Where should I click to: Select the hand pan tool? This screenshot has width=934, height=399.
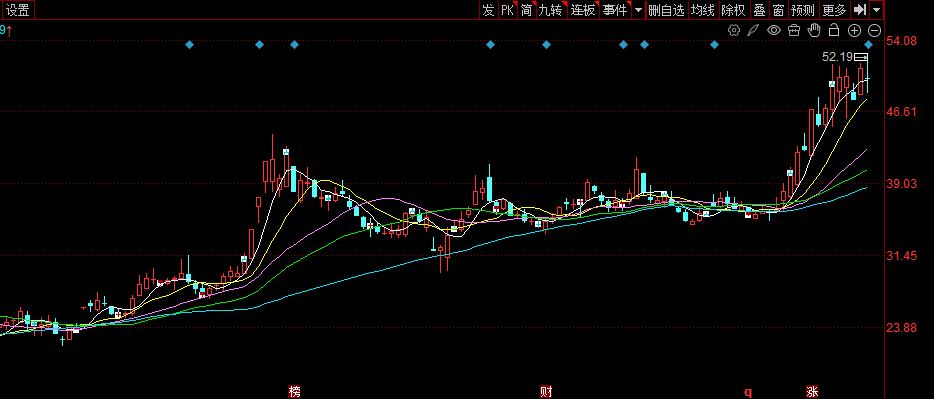tap(814, 30)
